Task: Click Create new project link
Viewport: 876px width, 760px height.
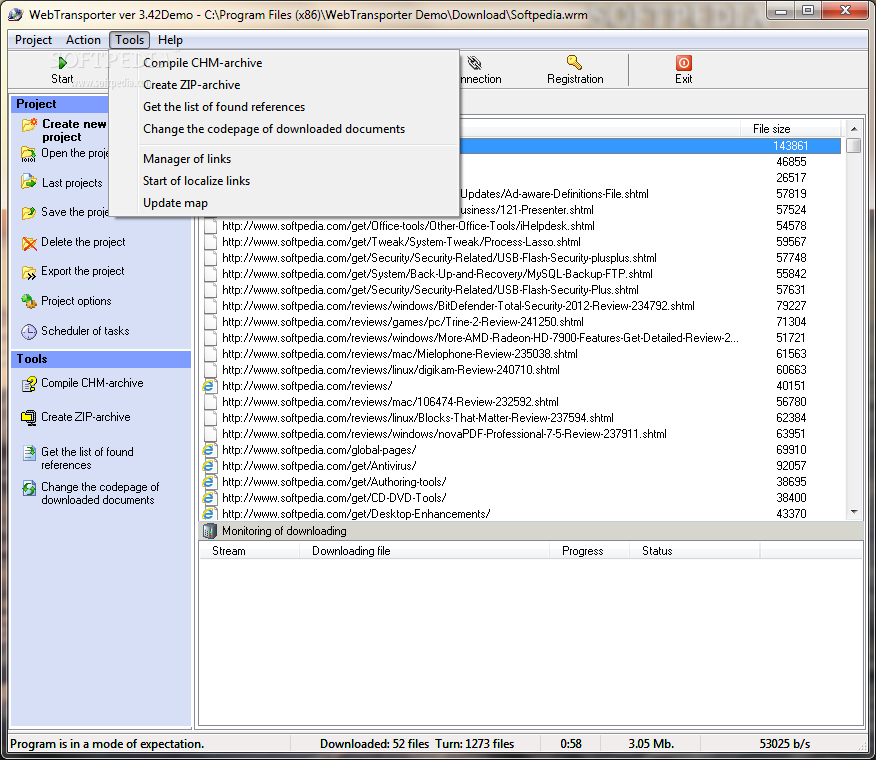Action: pyautogui.click(x=74, y=130)
